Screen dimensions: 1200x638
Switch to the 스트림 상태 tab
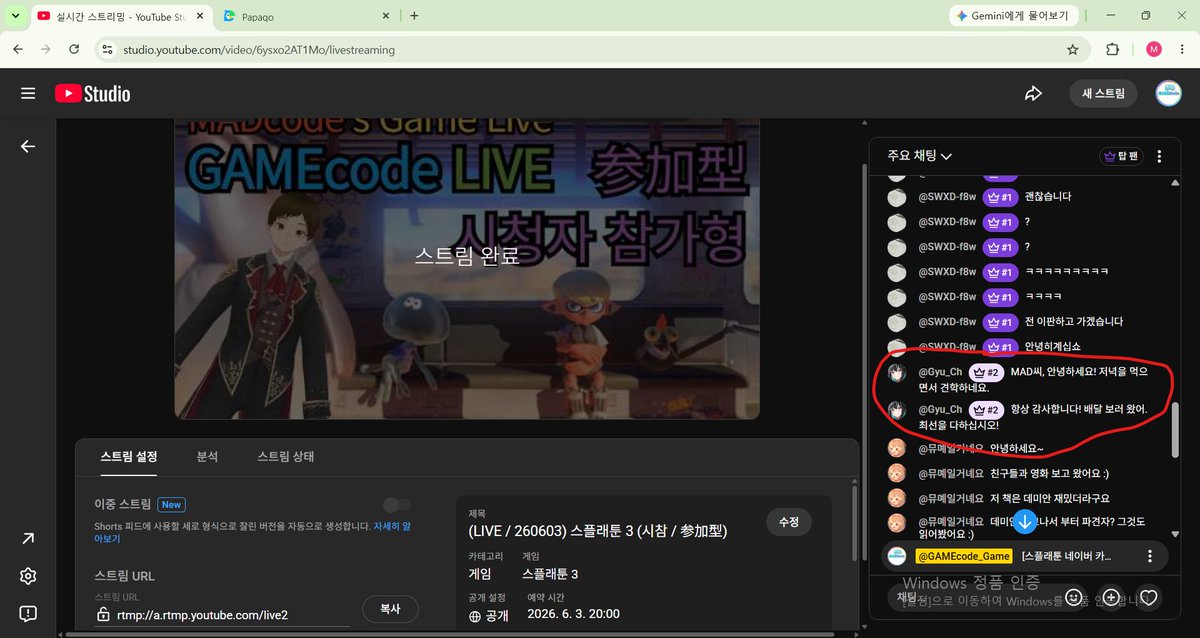286,456
